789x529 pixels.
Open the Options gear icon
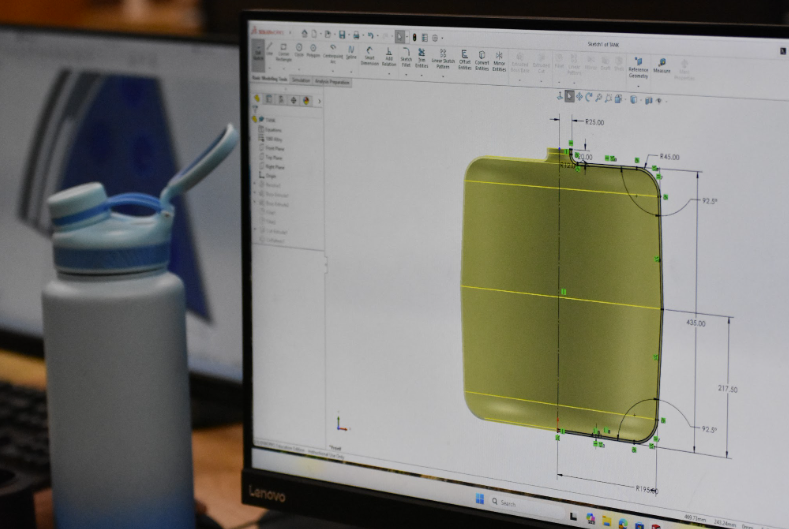435,38
